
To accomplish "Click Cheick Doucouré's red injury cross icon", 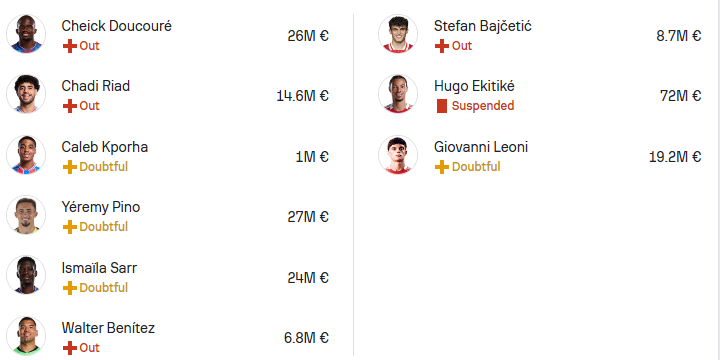I will 69,46.
